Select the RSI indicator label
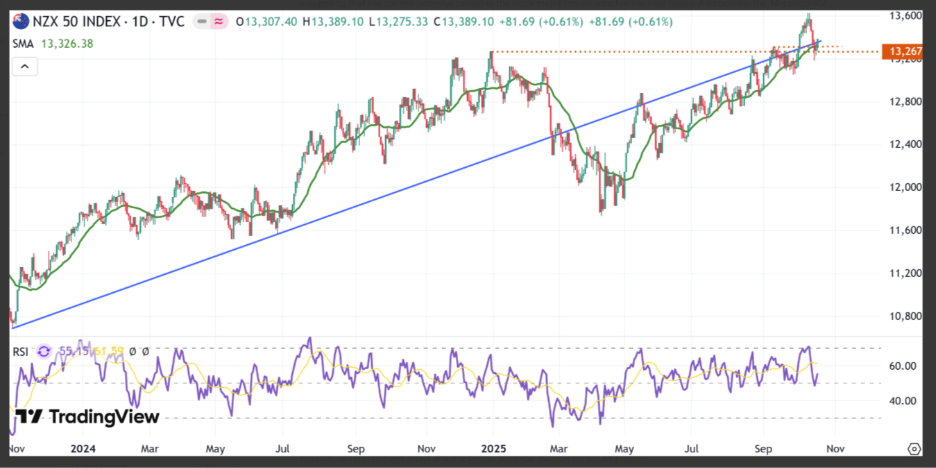The width and height of the screenshot is (936, 468). pos(21,352)
